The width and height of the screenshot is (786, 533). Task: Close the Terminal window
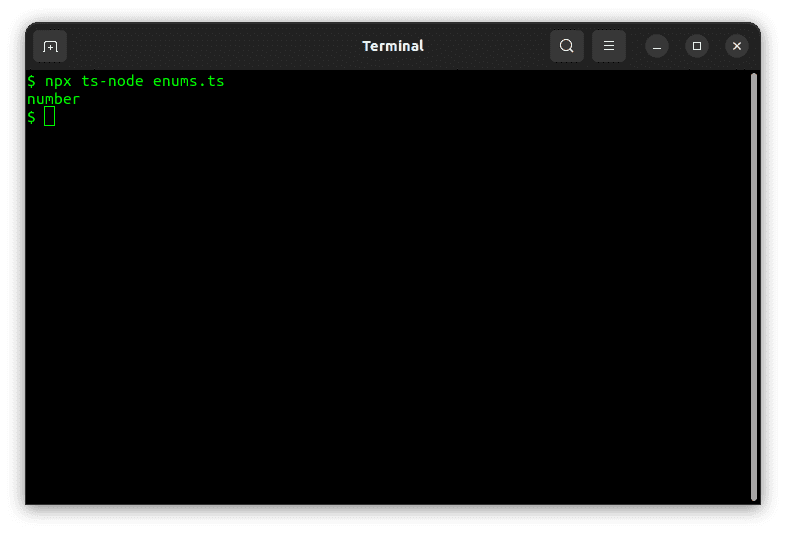click(736, 46)
